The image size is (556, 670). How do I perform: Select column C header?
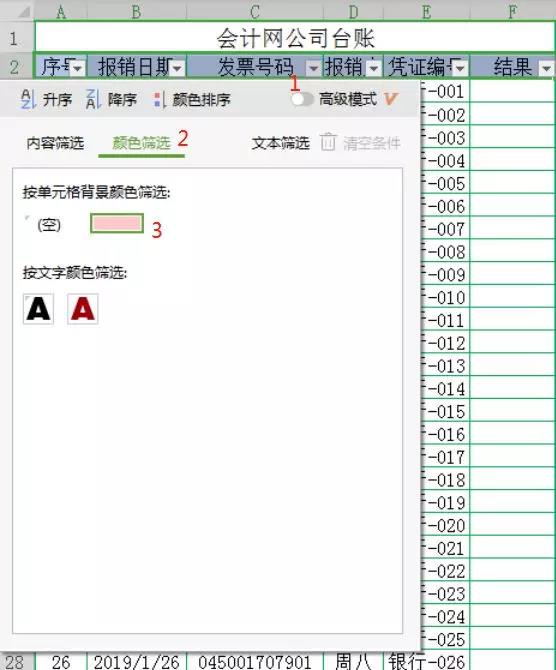[x=255, y=11]
